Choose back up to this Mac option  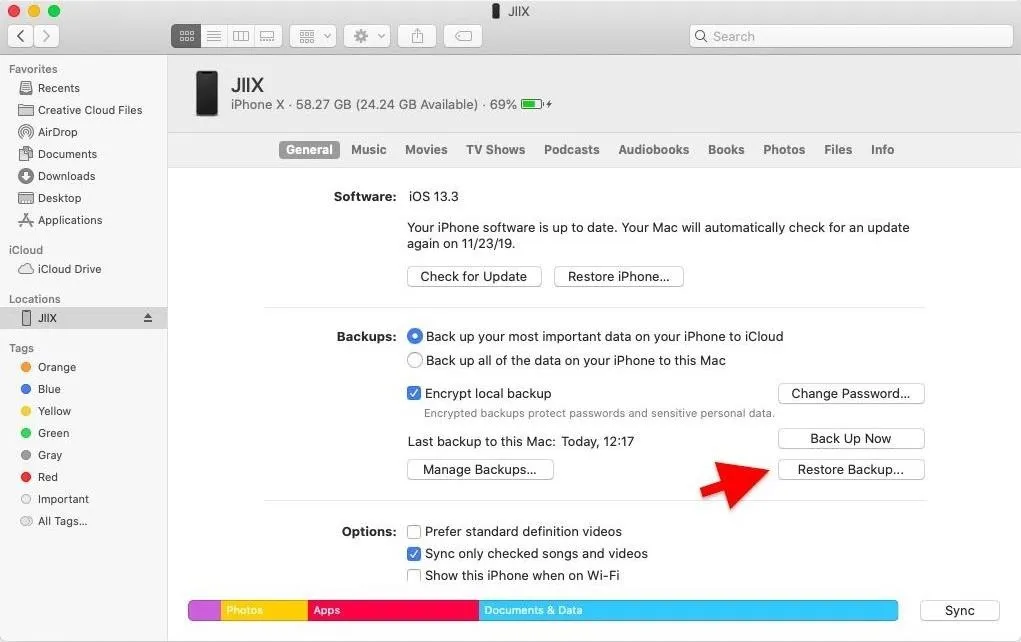414,360
